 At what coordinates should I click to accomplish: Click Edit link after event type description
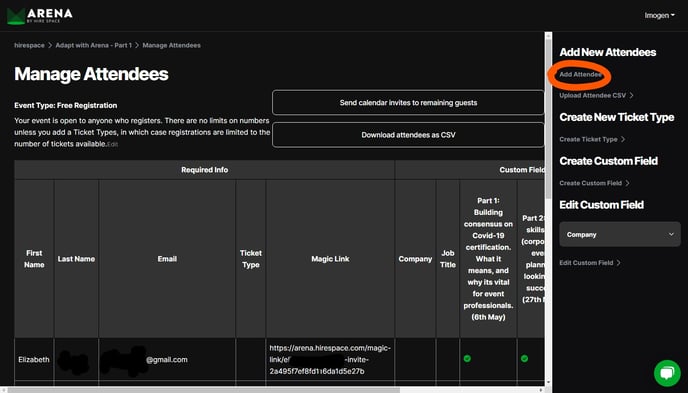click(x=113, y=144)
